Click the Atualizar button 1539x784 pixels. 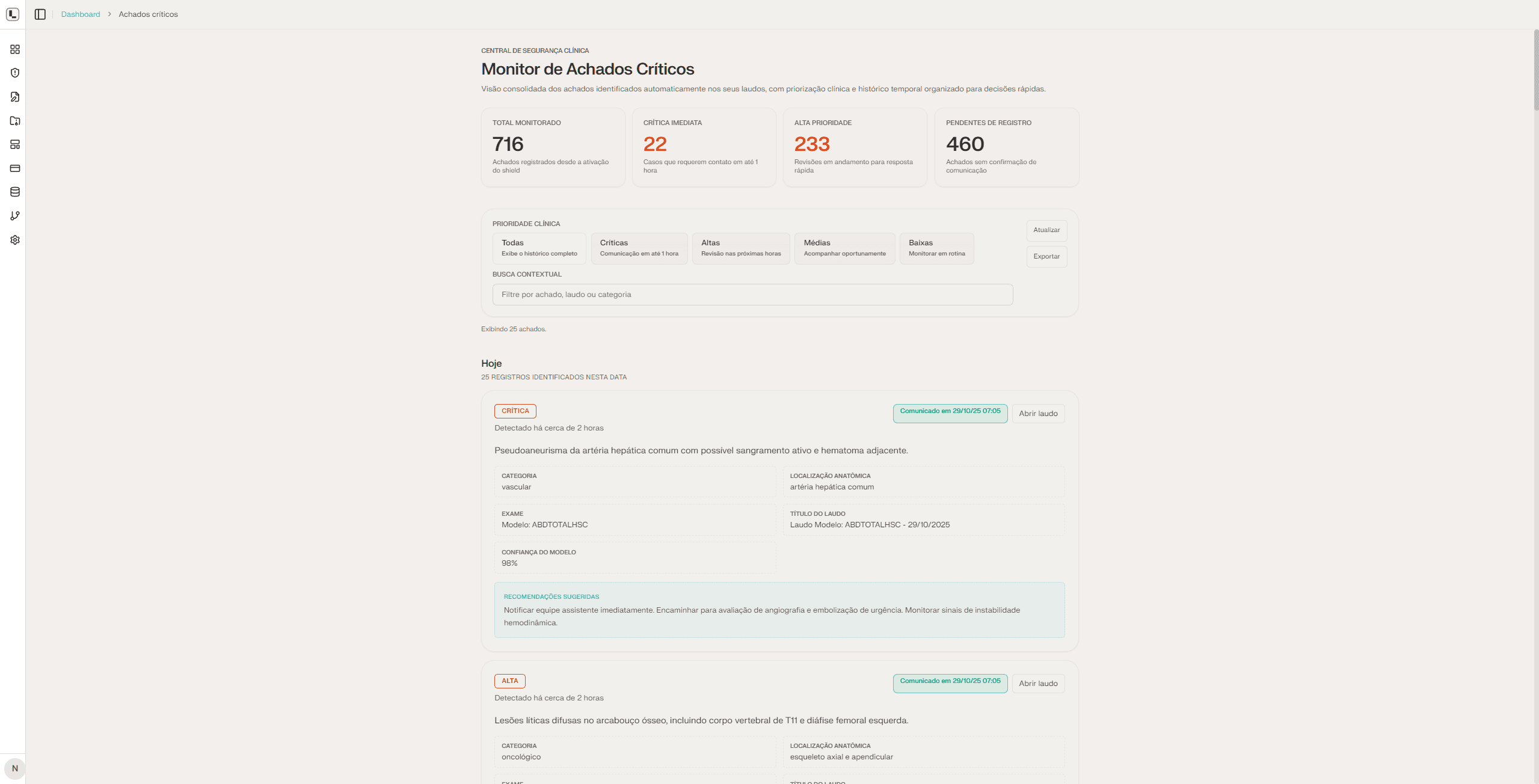[1046, 230]
